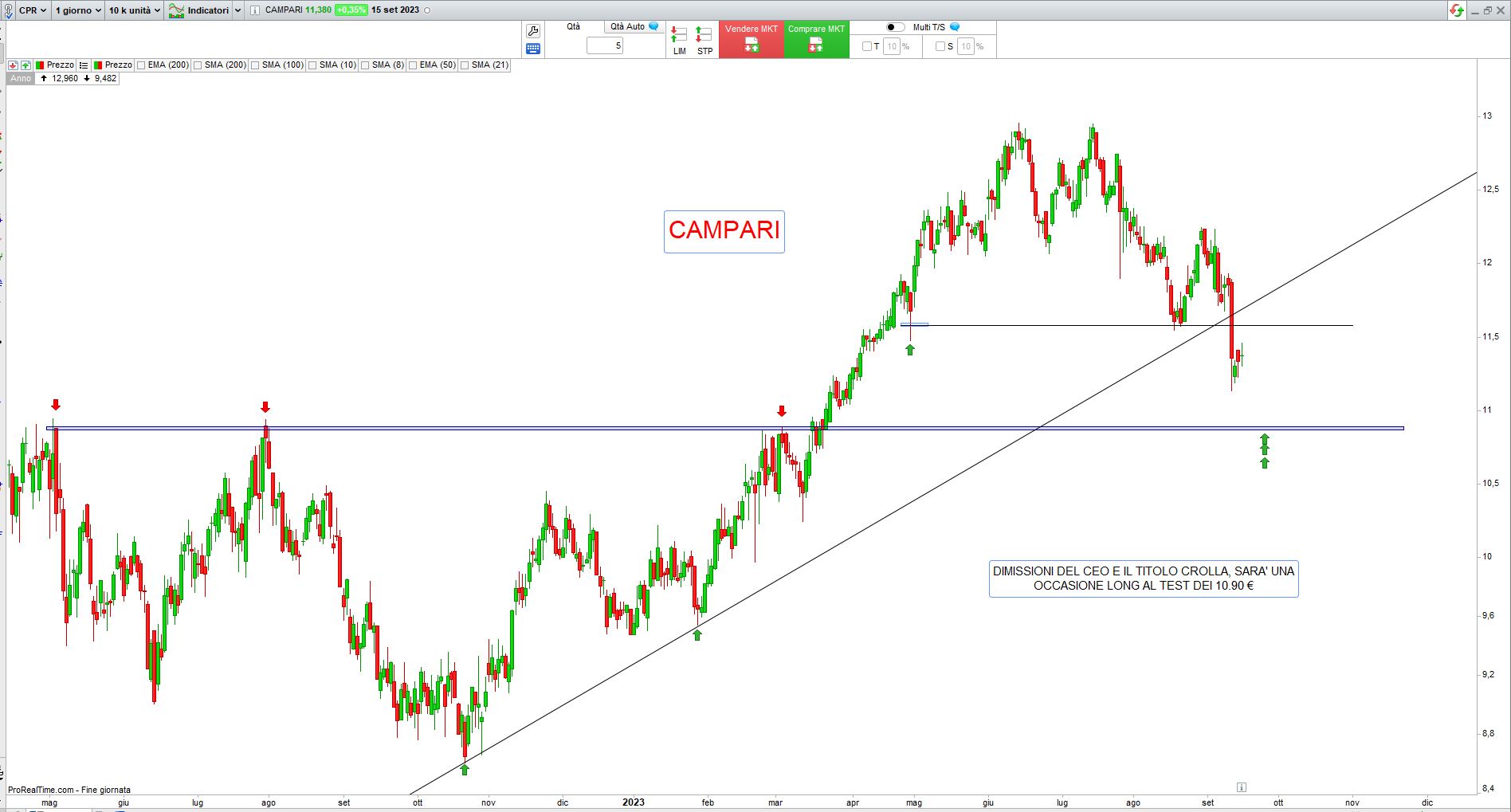Open trading settings with the wrench icon
This screenshot has width=1511, height=812.
coord(533,31)
